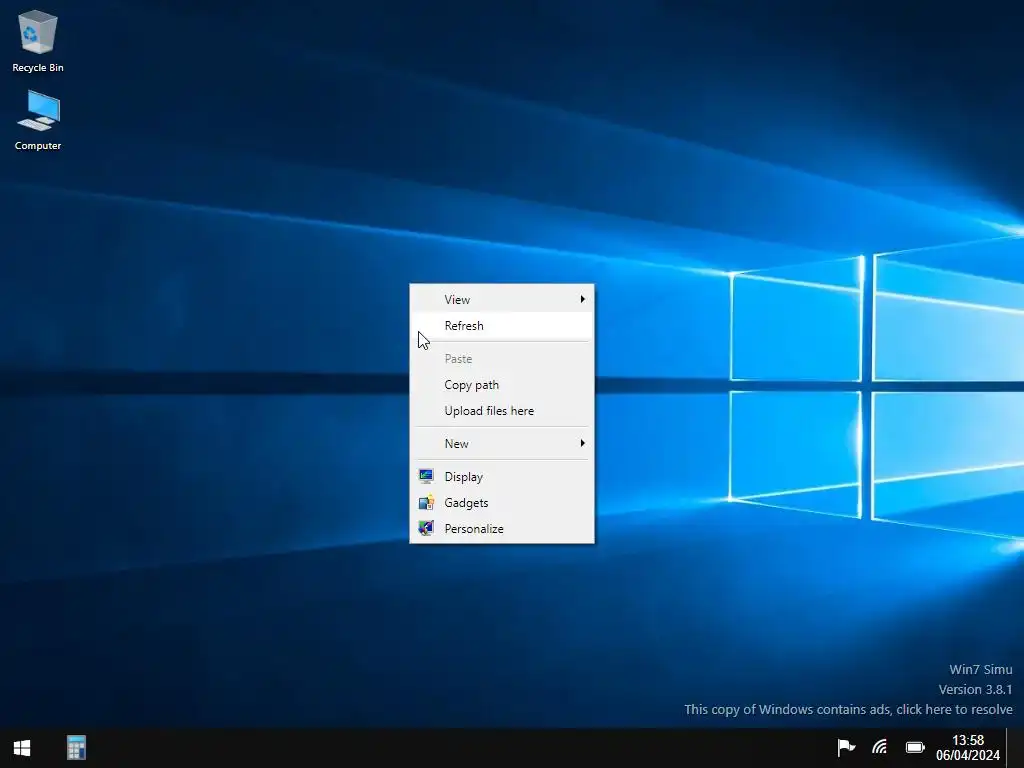Expand the View submenu arrow

click(583, 299)
